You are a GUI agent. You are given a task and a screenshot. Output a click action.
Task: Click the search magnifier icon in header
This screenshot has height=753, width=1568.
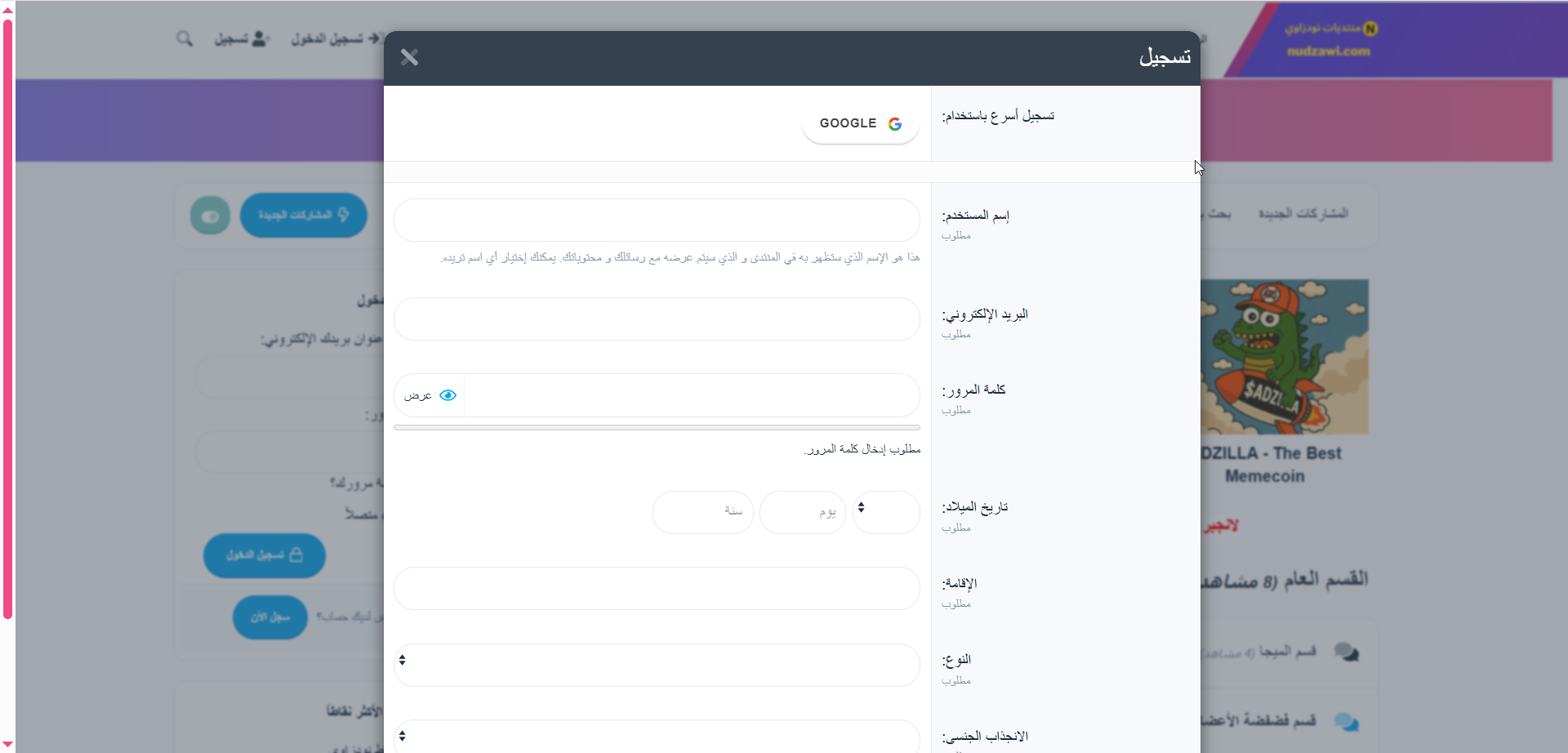pos(185,38)
